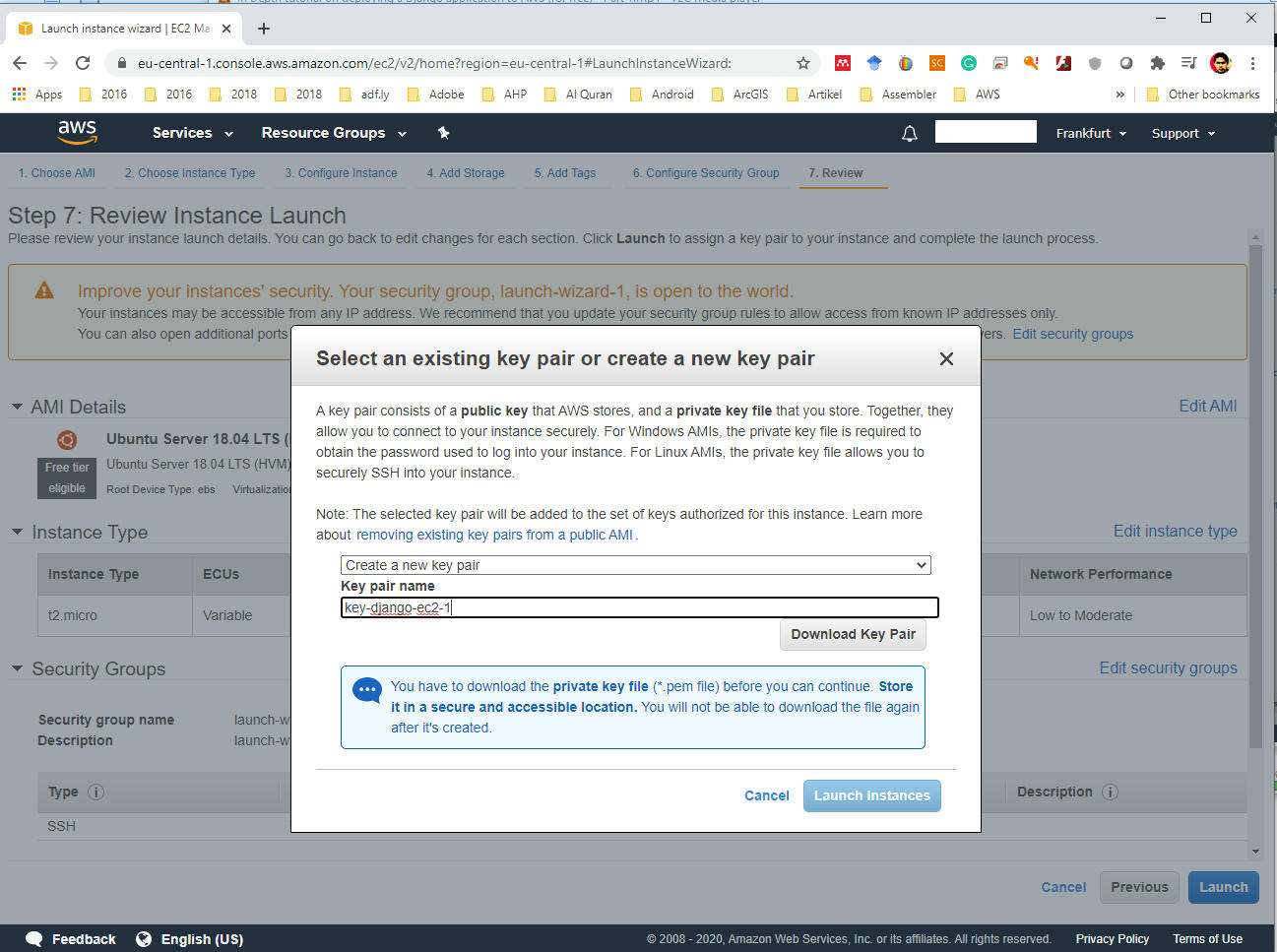
Task: Click Edit instance type link
Action: [x=1175, y=531]
